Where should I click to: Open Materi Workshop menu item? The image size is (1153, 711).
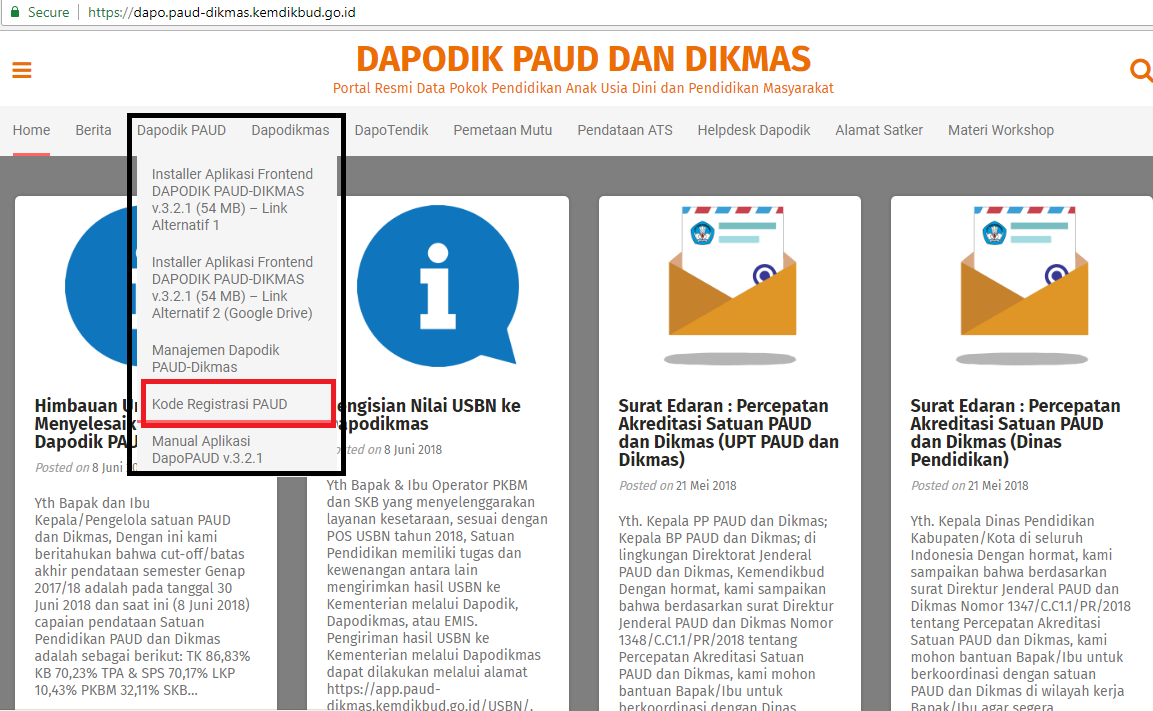click(x=1001, y=130)
